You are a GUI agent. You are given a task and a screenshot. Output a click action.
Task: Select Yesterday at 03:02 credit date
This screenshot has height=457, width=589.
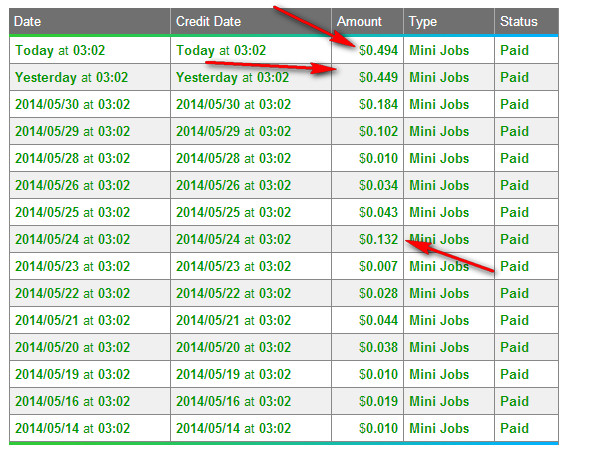(233, 77)
